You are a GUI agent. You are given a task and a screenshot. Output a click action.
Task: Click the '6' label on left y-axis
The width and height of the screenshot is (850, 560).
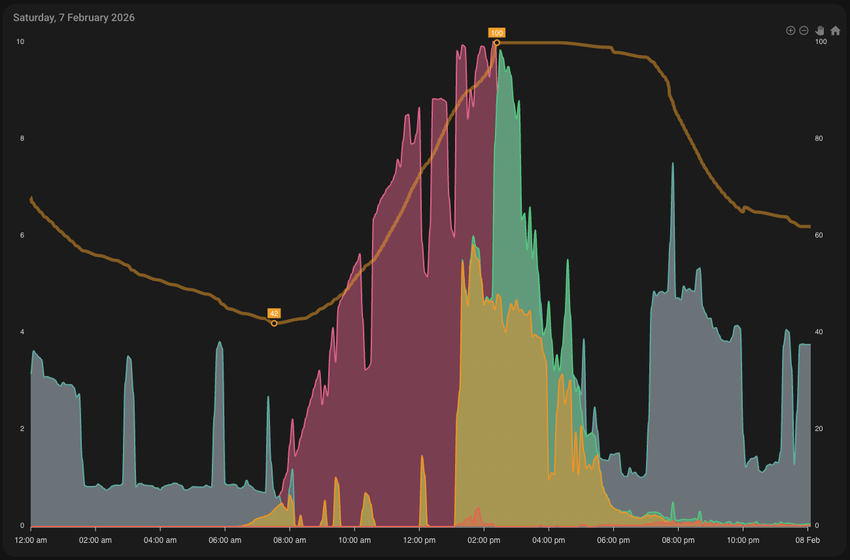point(21,236)
